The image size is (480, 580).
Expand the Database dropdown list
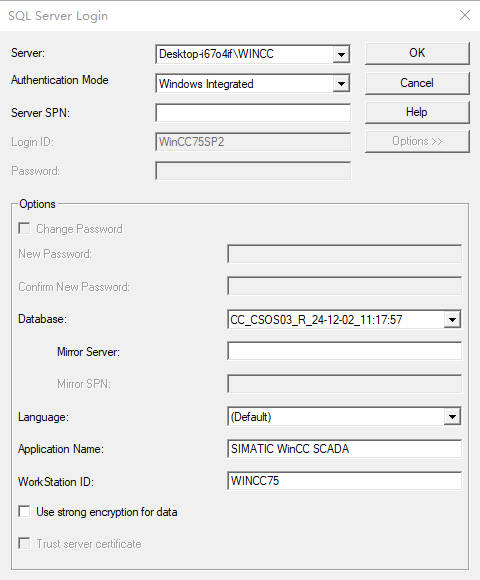click(x=452, y=320)
